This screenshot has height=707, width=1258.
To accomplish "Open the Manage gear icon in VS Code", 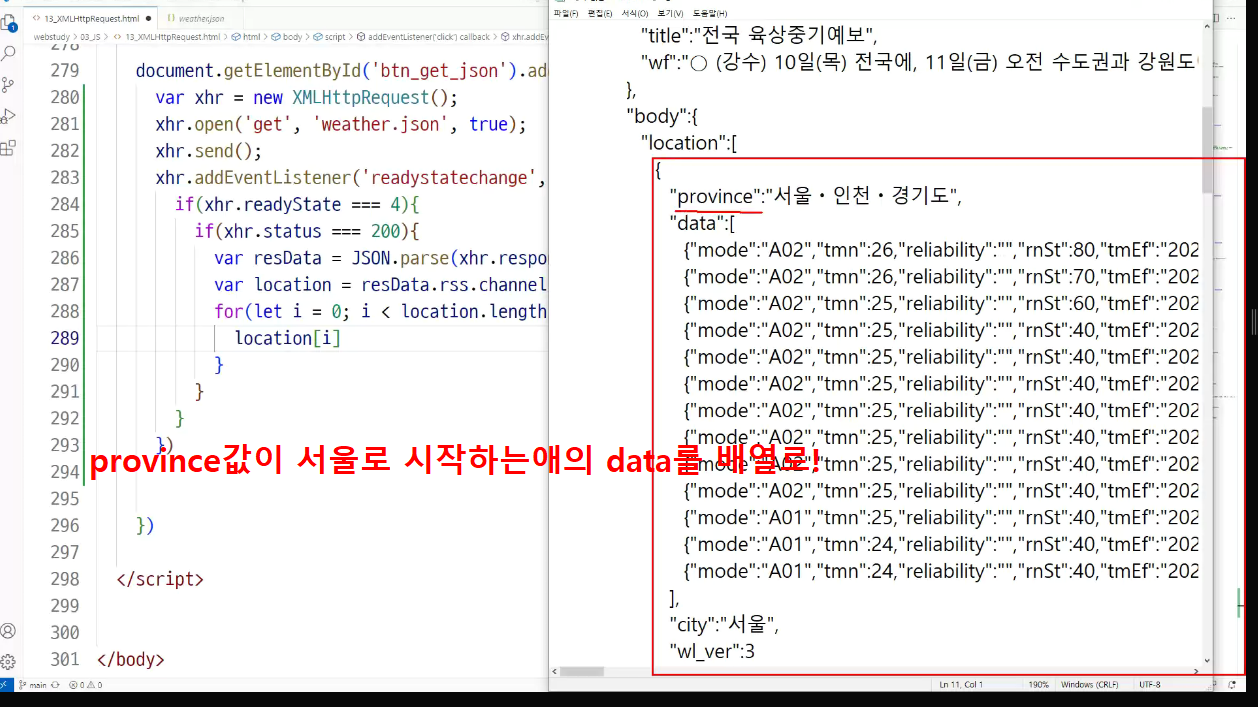I will point(8,662).
